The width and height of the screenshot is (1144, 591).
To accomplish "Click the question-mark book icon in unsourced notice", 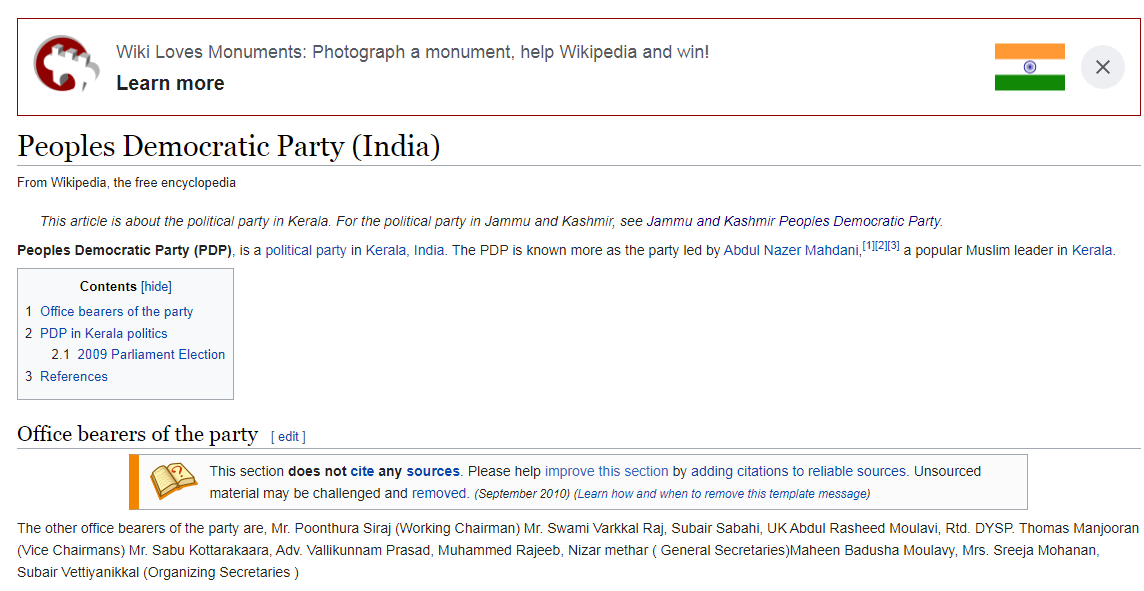I will [x=174, y=482].
